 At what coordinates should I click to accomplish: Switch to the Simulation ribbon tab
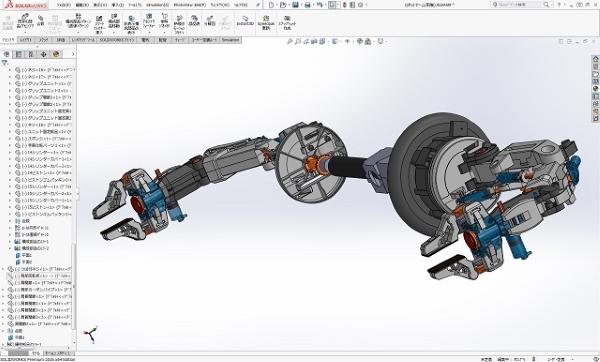coord(230,40)
